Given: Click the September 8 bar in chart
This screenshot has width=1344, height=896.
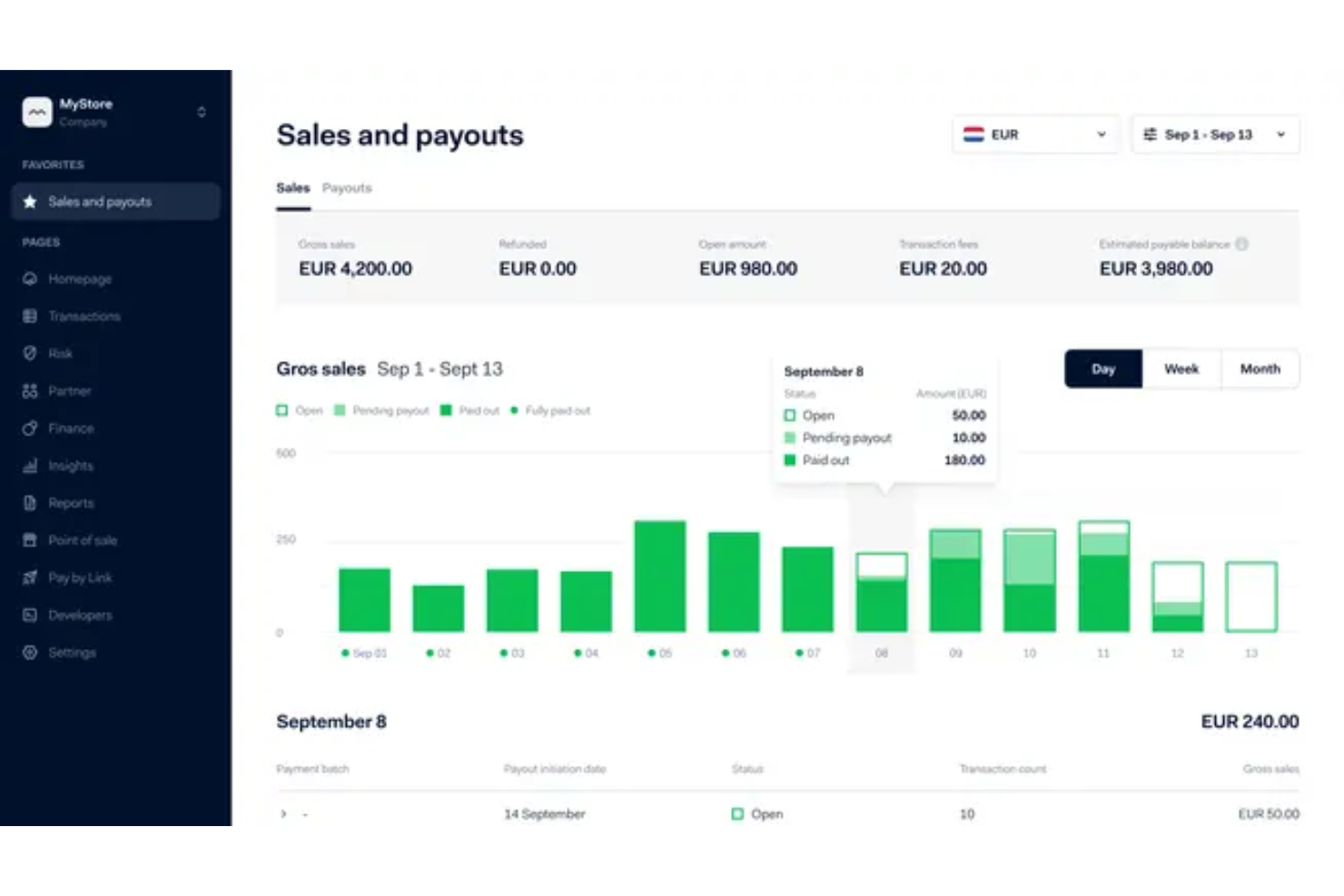Looking at the screenshot, I should click(x=880, y=590).
